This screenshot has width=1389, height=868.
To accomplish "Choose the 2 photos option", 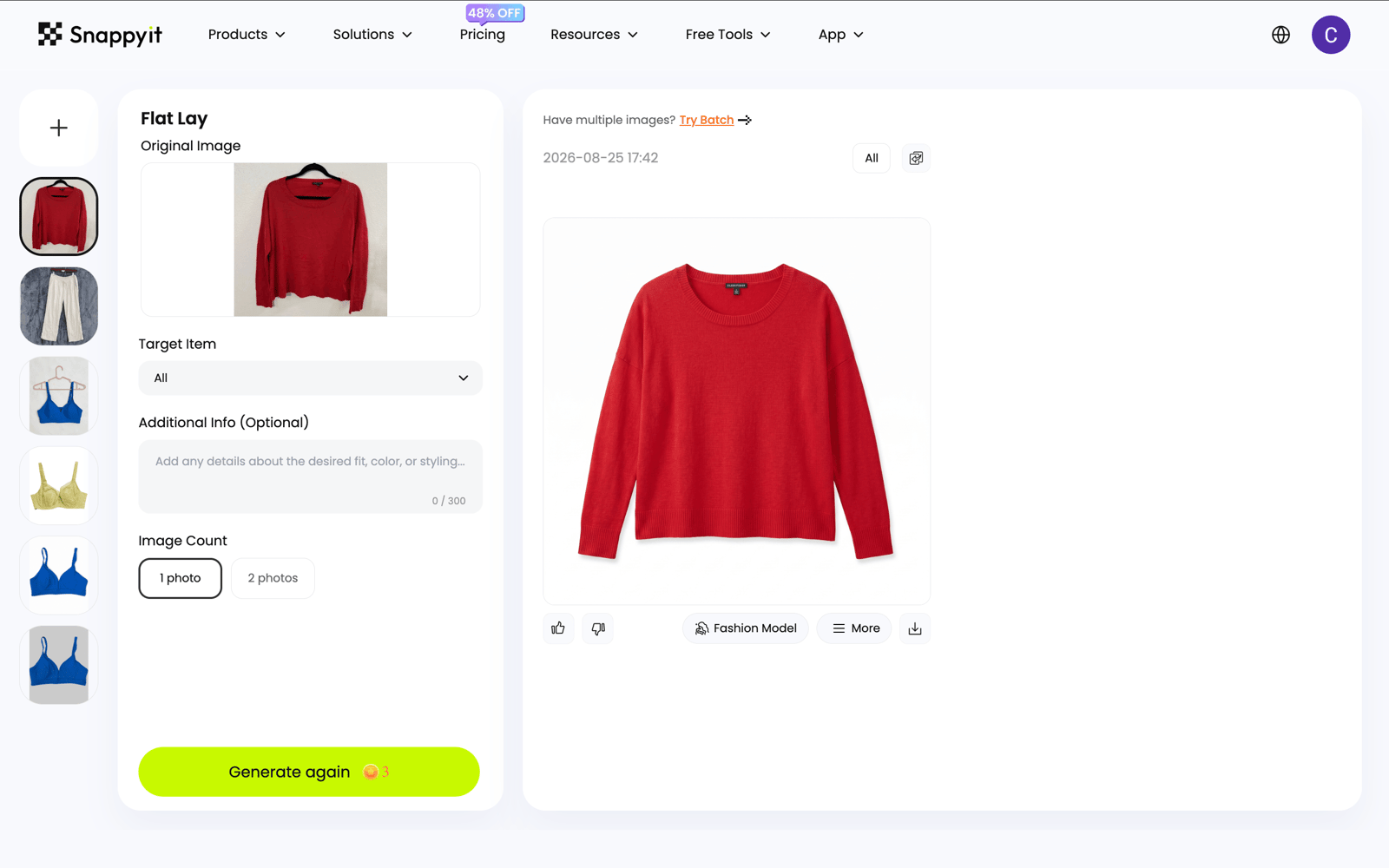I will [273, 578].
